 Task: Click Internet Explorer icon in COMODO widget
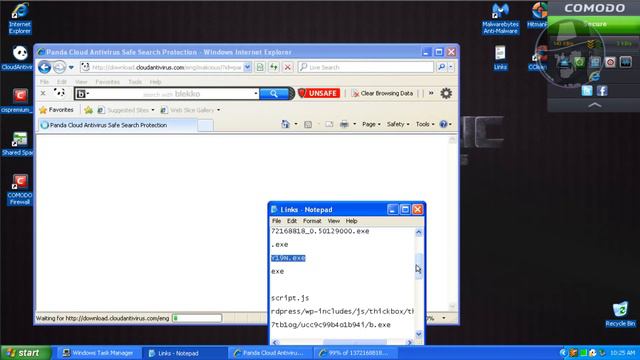point(594,76)
